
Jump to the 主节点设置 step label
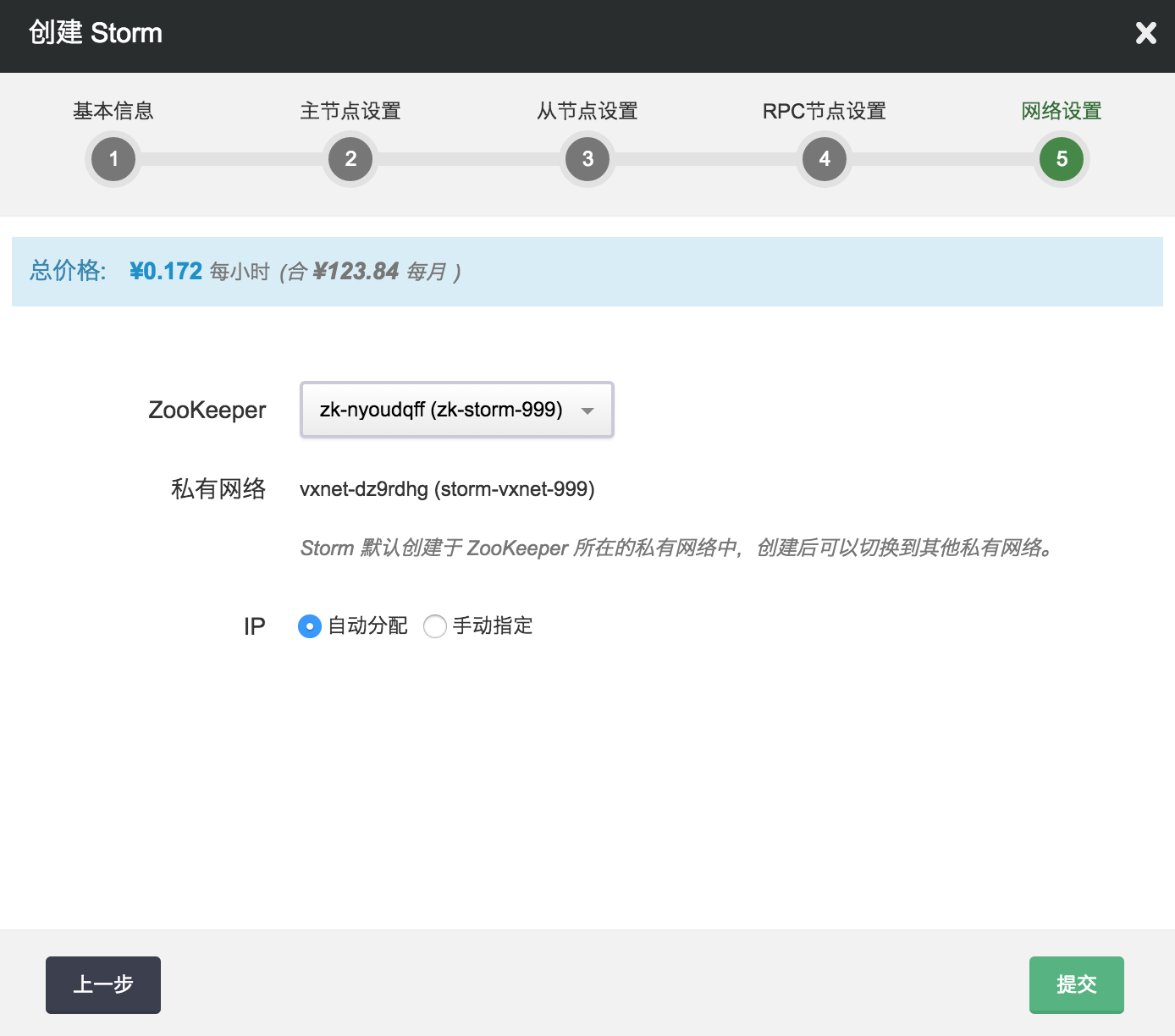point(350,111)
